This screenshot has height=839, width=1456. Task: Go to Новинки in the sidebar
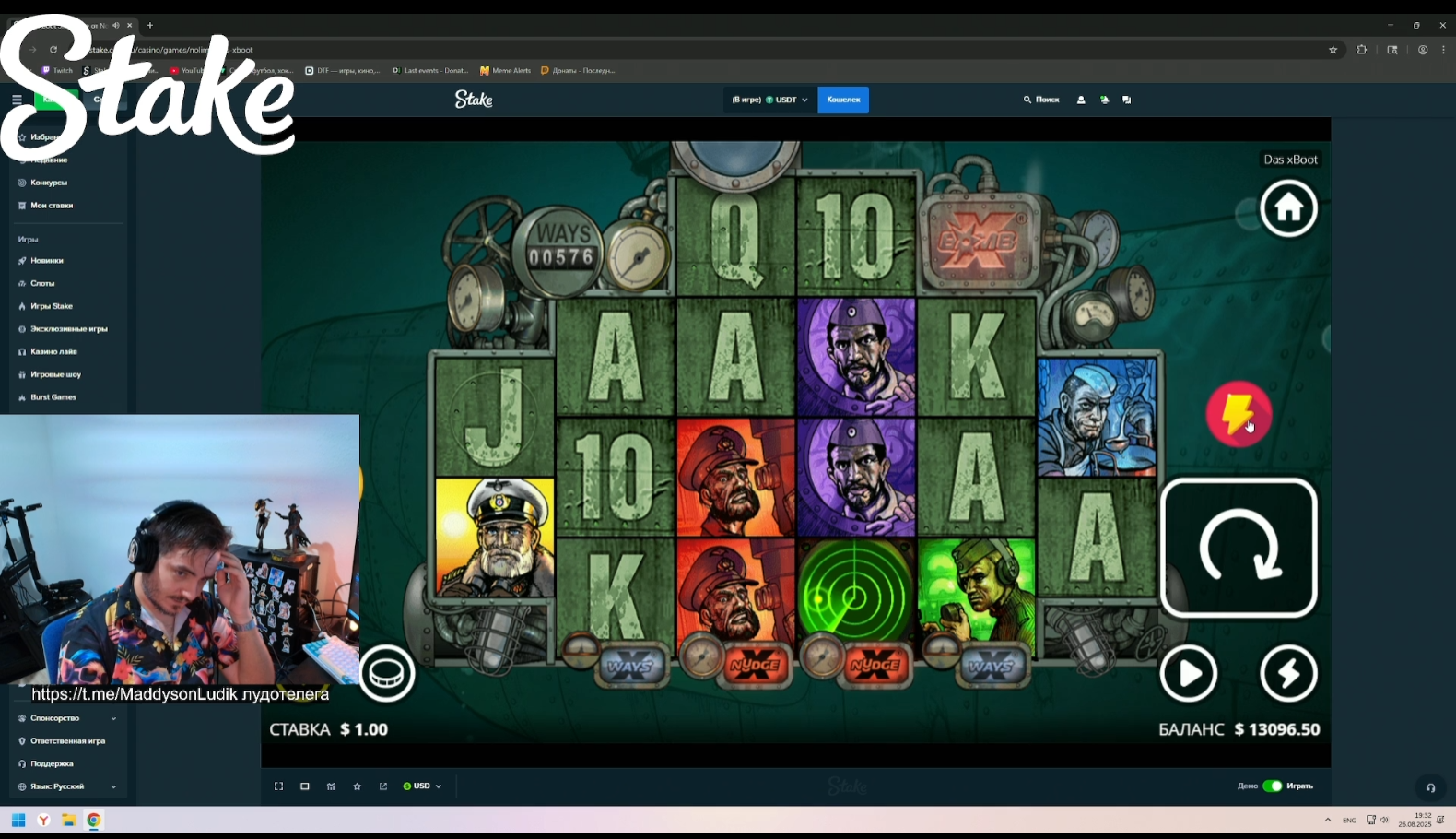46,261
